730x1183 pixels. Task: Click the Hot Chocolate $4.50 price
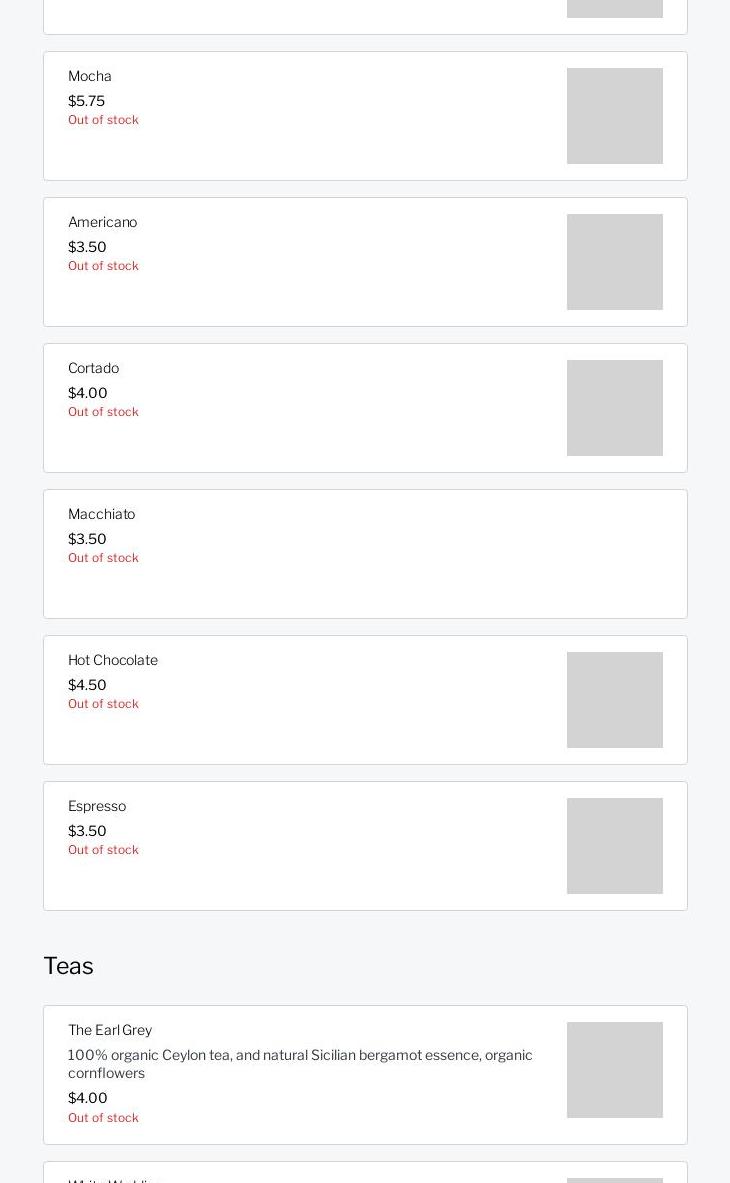pyautogui.click(x=87, y=685)
